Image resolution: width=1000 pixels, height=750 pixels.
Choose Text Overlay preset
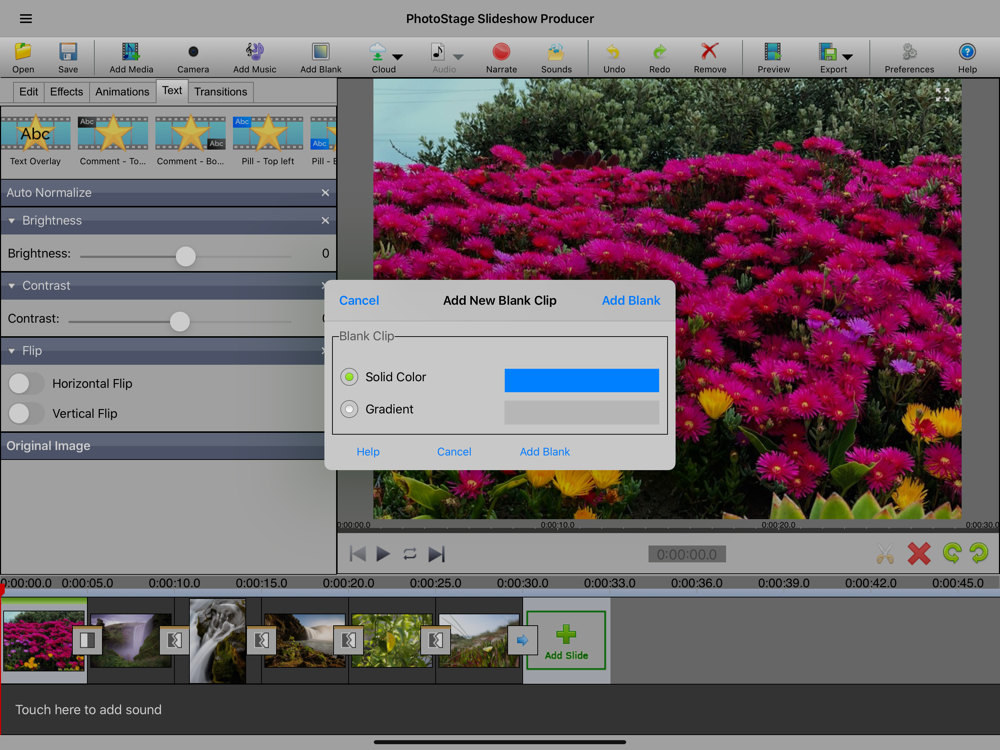(x=36, y=141)
